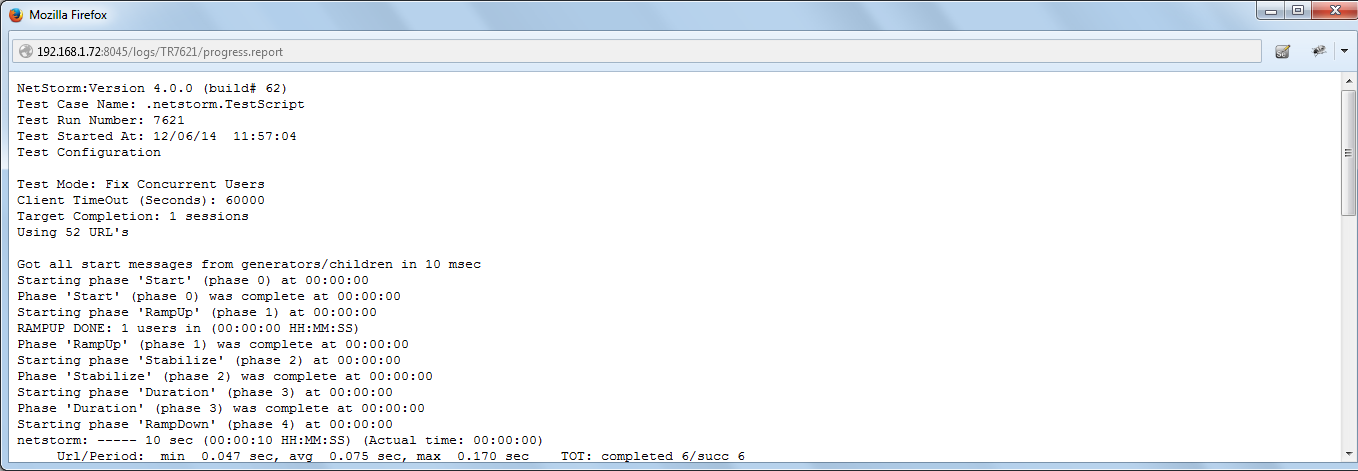Click the scrollbar up arrow

coord(1349,82)
